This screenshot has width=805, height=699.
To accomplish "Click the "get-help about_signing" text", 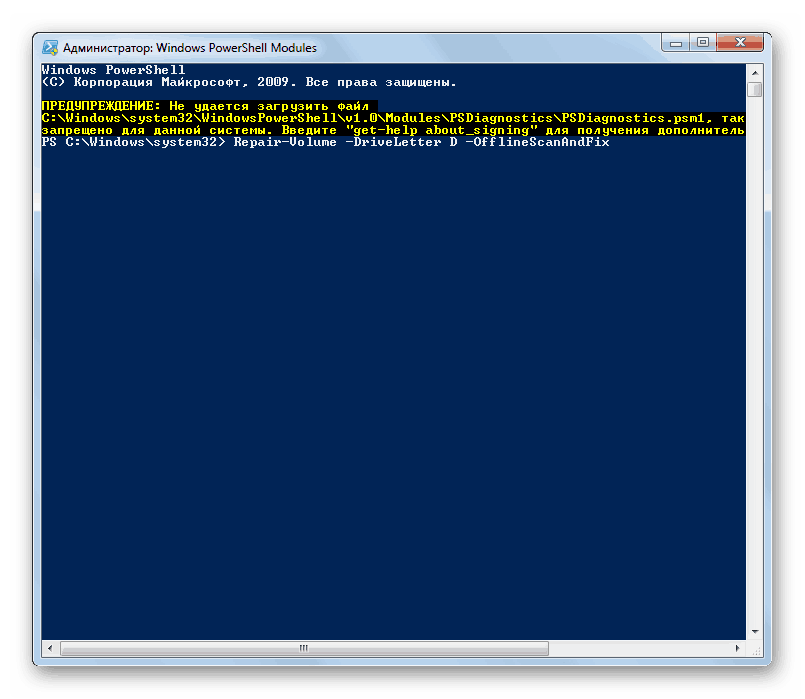I will tap(442, 130).
